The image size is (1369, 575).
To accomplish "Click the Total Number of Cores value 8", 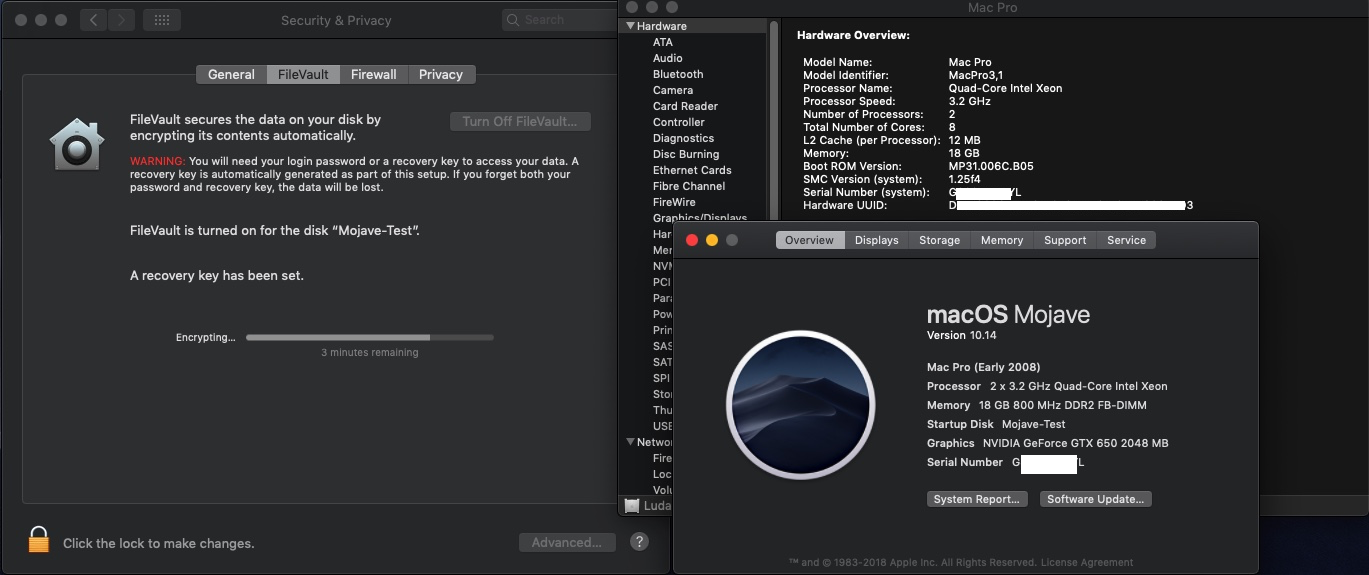I will tap(952, 127).
